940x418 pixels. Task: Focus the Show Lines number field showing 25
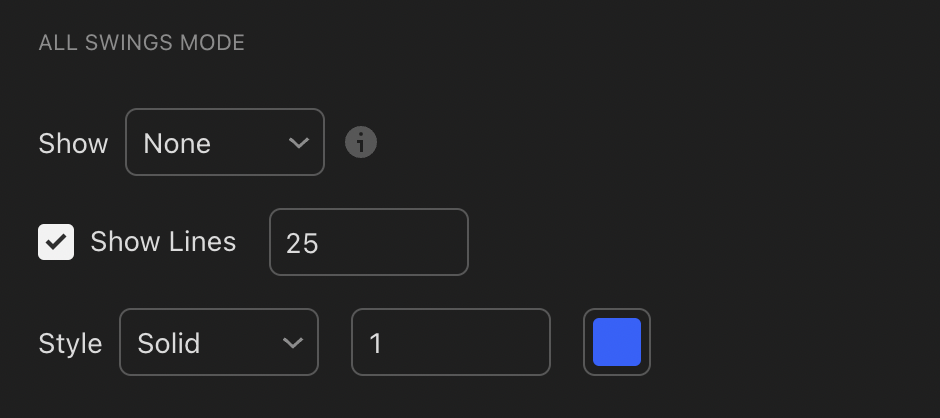click(369, 242)
